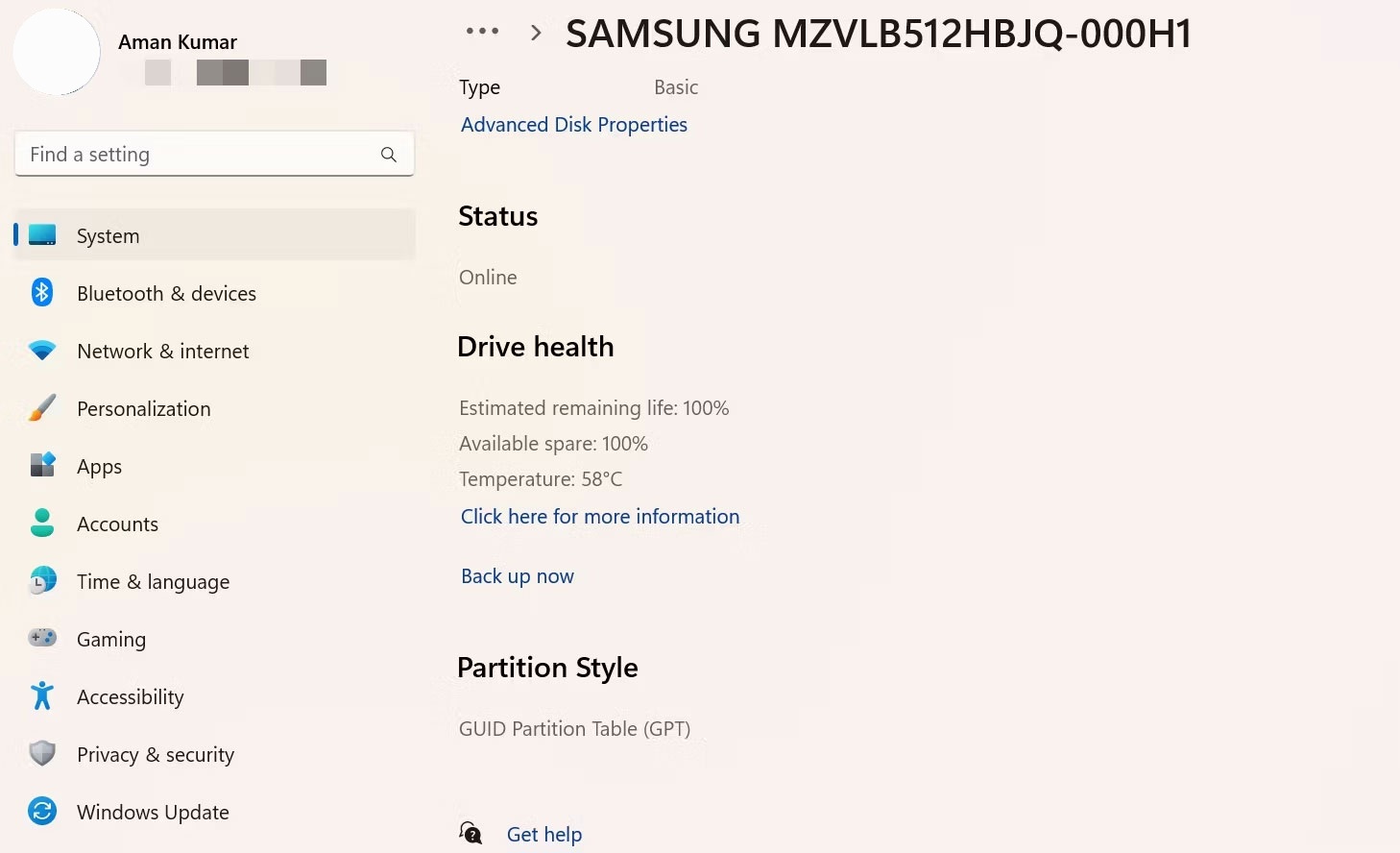Click the Available spare: 100% text

point(554,444)
